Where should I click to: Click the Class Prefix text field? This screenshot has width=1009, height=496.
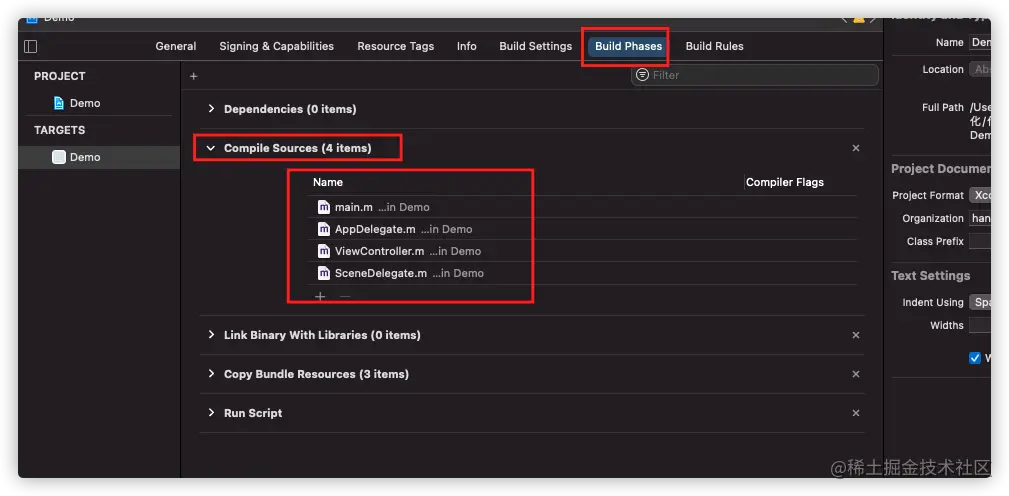(980, 241)
